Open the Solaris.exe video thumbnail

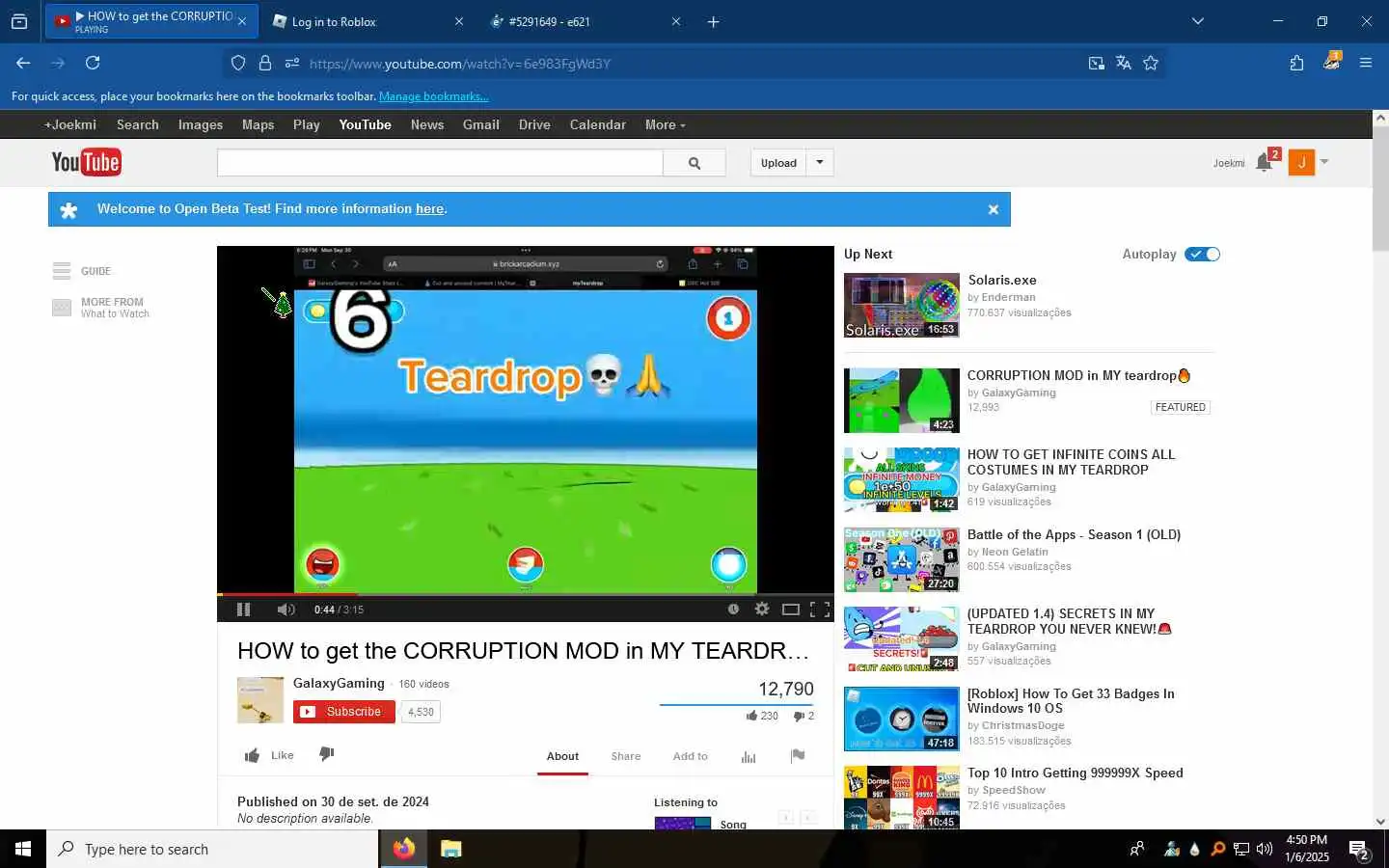(902, 306)
